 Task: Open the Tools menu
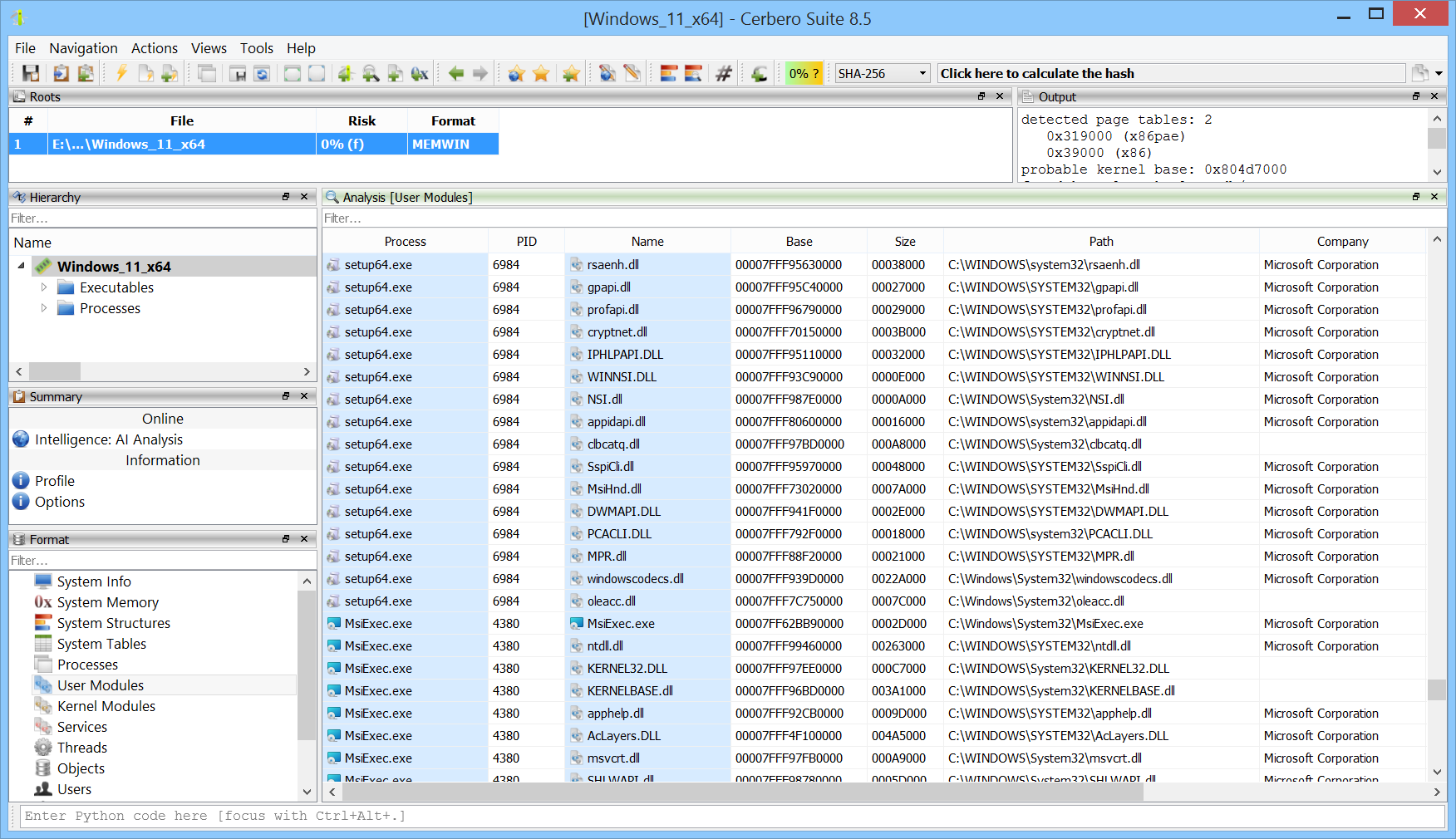click(x=256, y=48)
